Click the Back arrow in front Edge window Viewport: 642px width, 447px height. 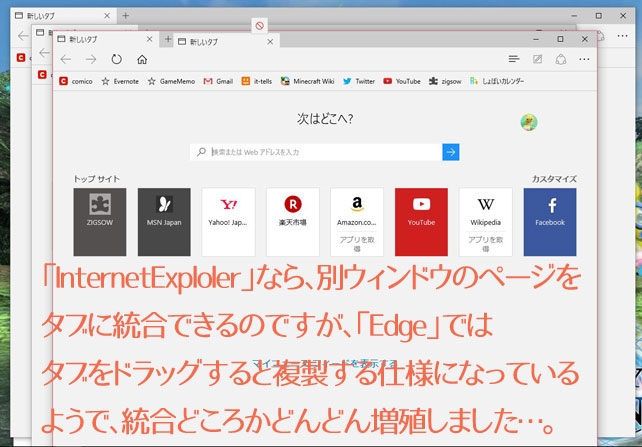pyautogui.click(x=66, y=59)
